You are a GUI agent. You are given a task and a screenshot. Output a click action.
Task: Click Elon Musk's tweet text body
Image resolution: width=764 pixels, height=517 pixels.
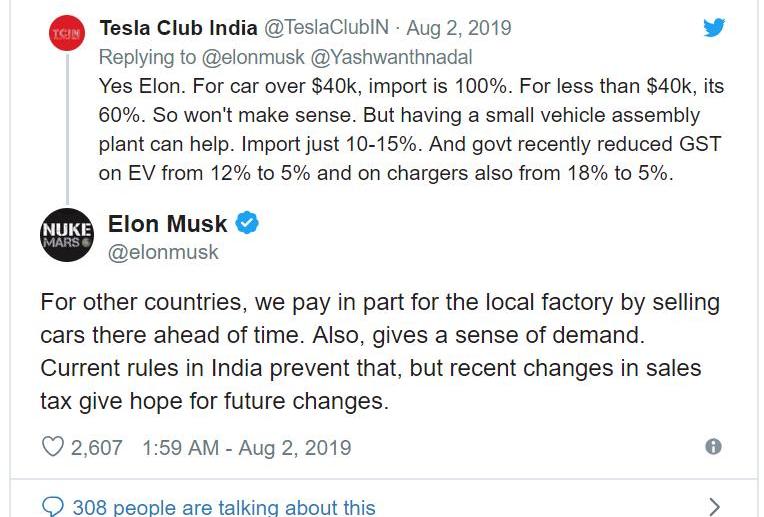pos(380,352)
